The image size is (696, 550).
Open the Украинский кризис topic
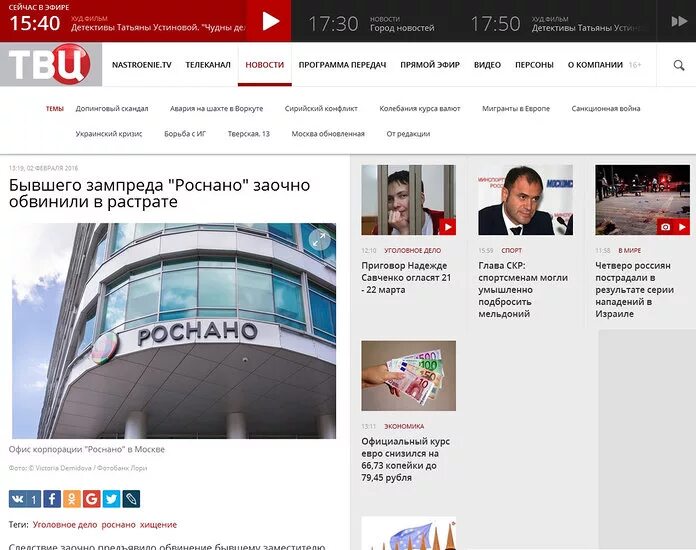(109, 134)
